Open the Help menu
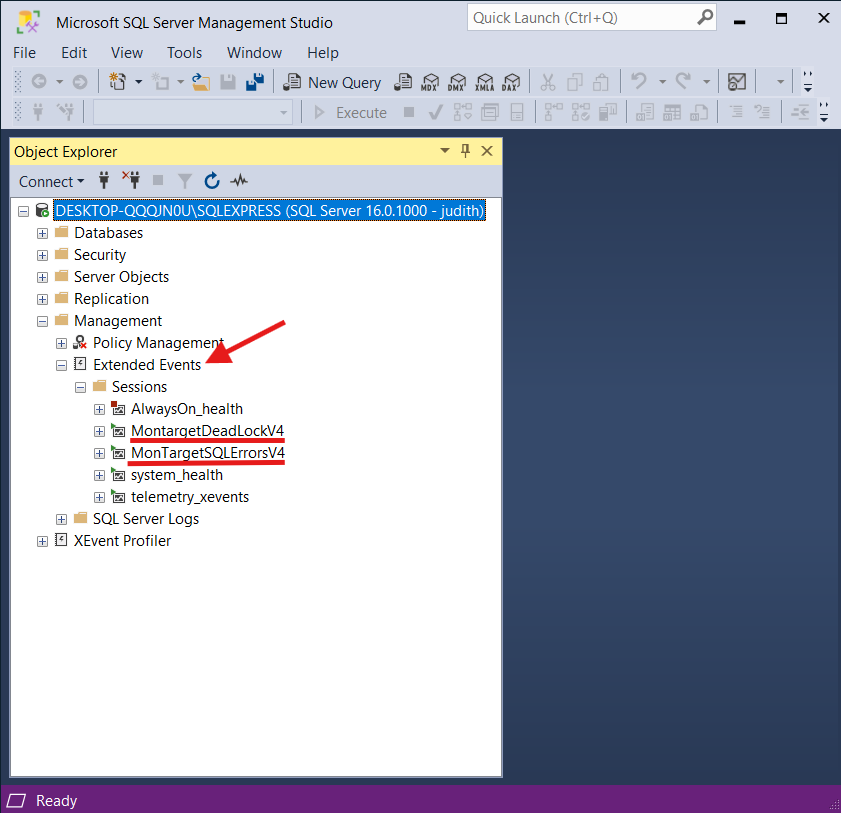Screen dimensions: 841x813 pos(323,53)
